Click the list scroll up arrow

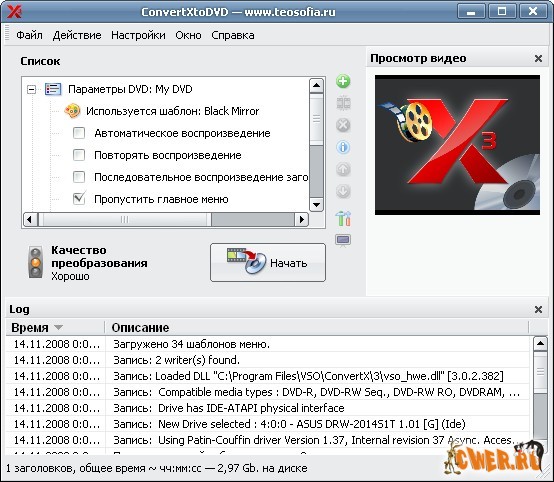point(317,85)
